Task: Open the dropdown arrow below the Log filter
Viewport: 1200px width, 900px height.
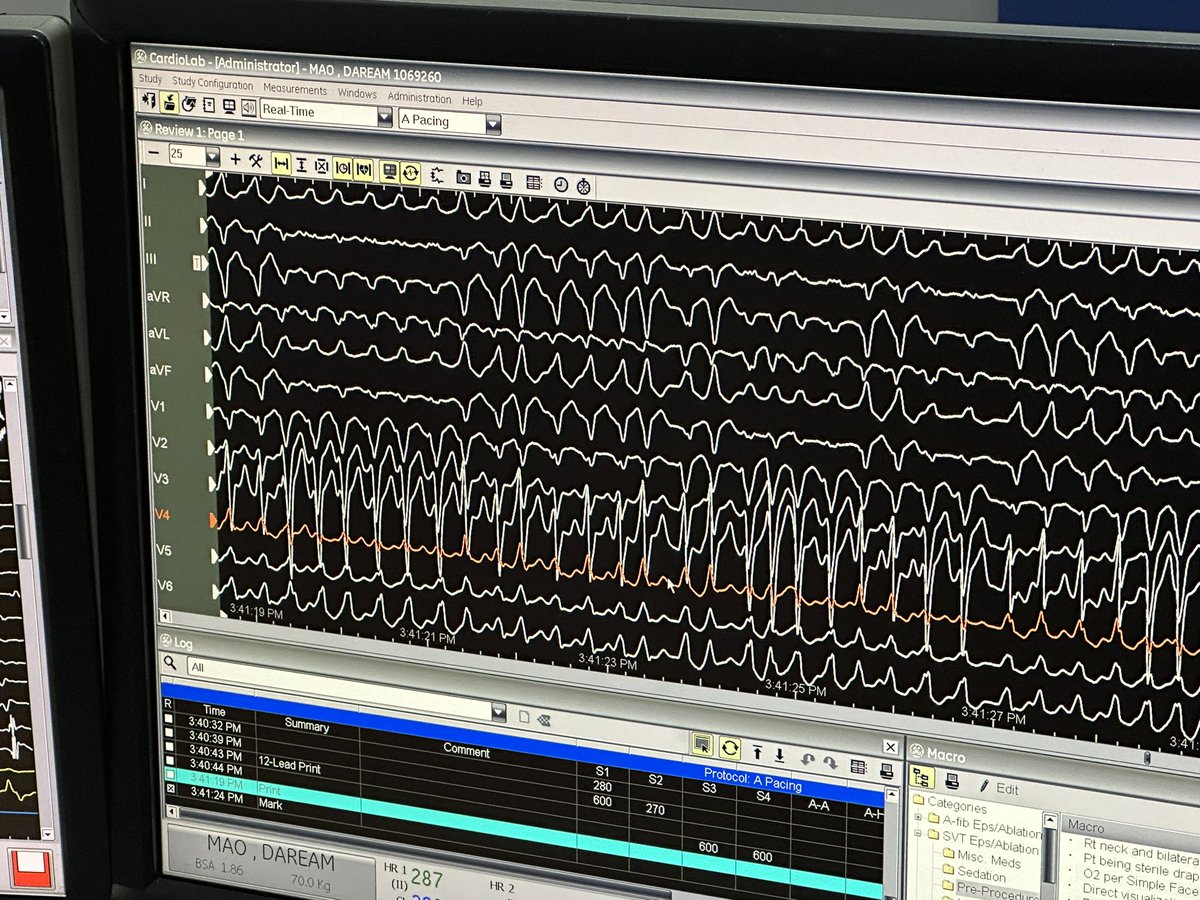Action: tap(499, 712)
